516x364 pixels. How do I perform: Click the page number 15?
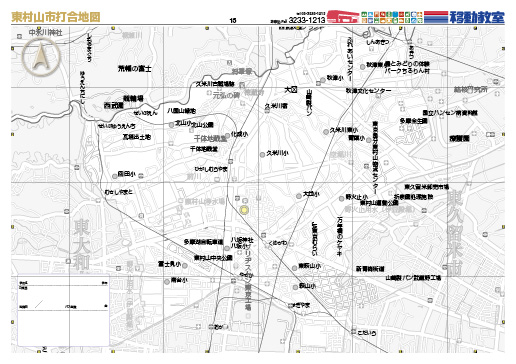pyautogui.click(x=233, y=21)
